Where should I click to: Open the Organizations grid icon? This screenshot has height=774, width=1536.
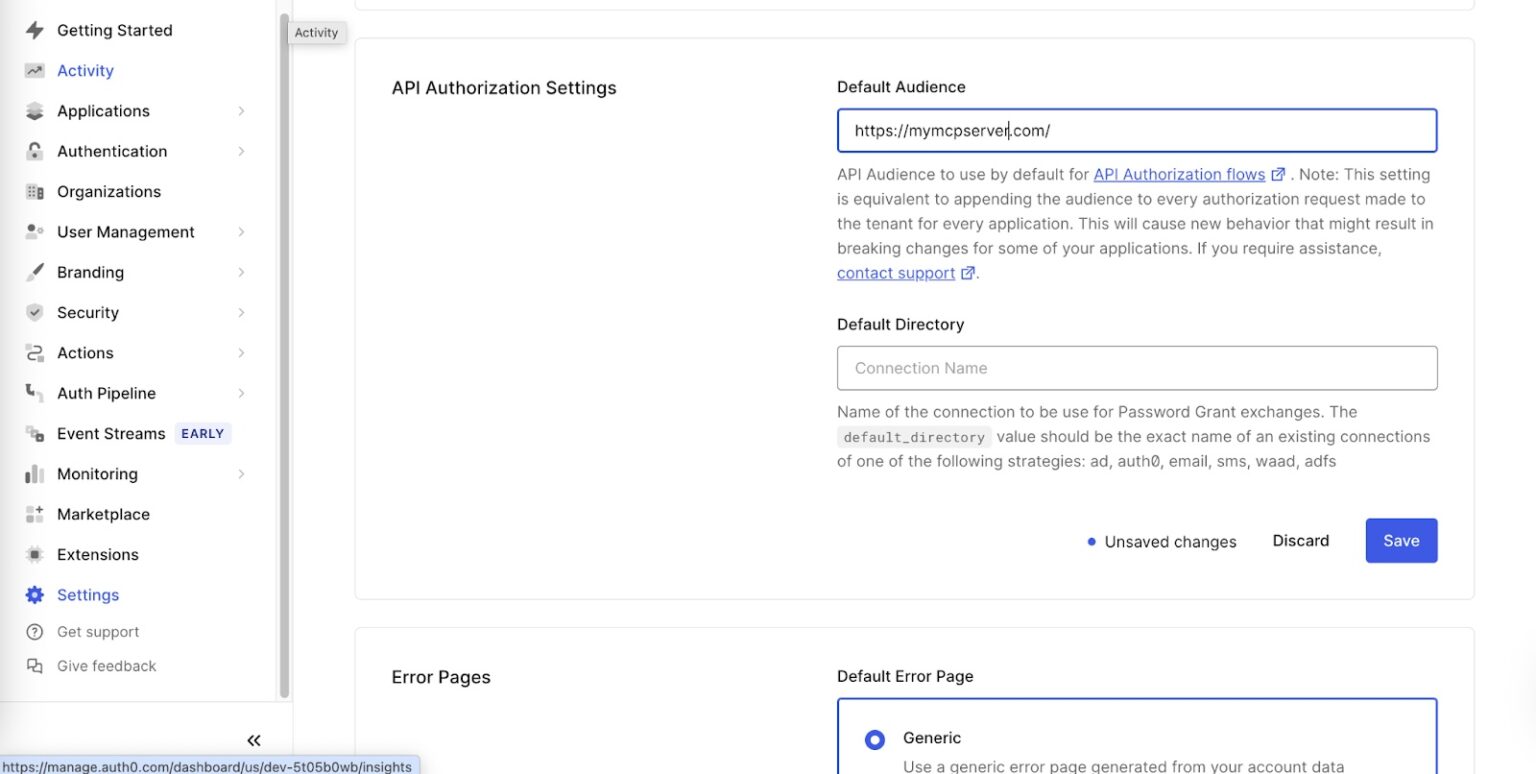[x=33, y=191]
